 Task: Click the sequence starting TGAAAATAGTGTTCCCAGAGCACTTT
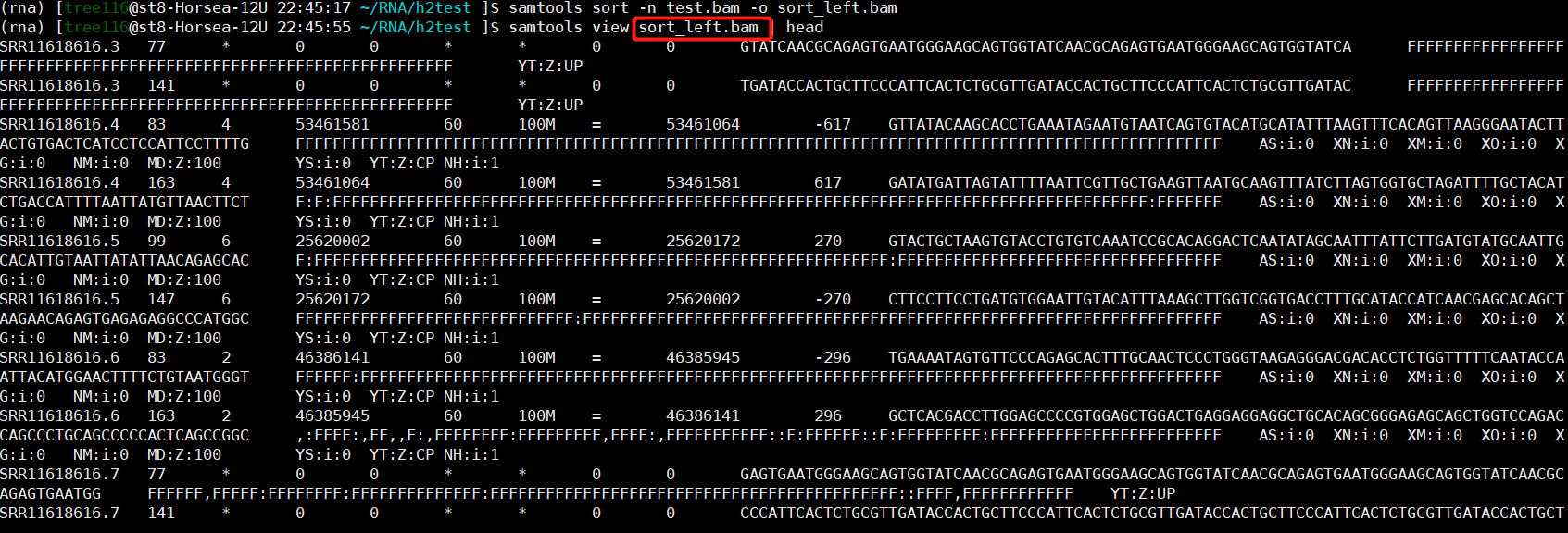1226,357
